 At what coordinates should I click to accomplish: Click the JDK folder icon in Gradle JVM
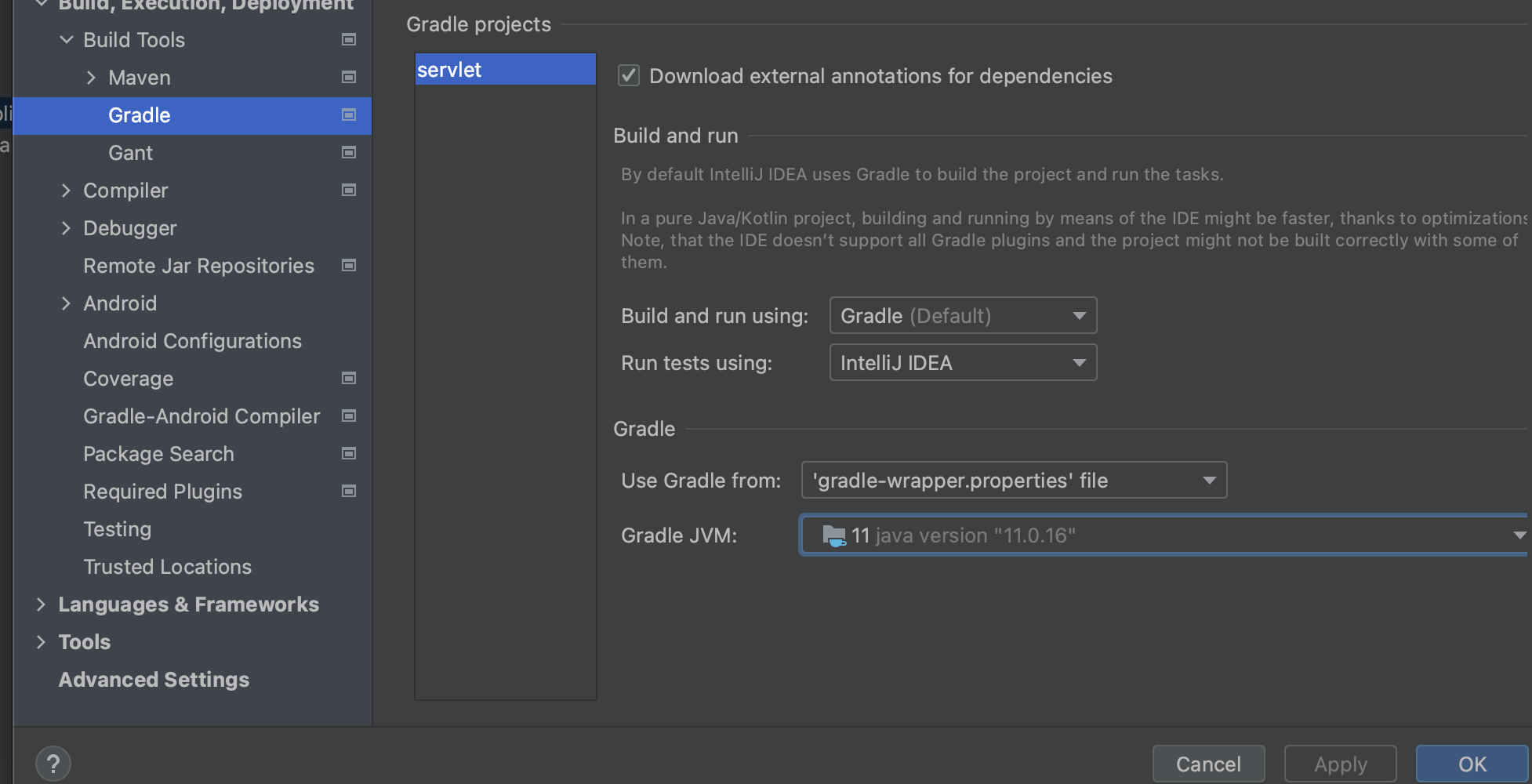coord(834,535)
